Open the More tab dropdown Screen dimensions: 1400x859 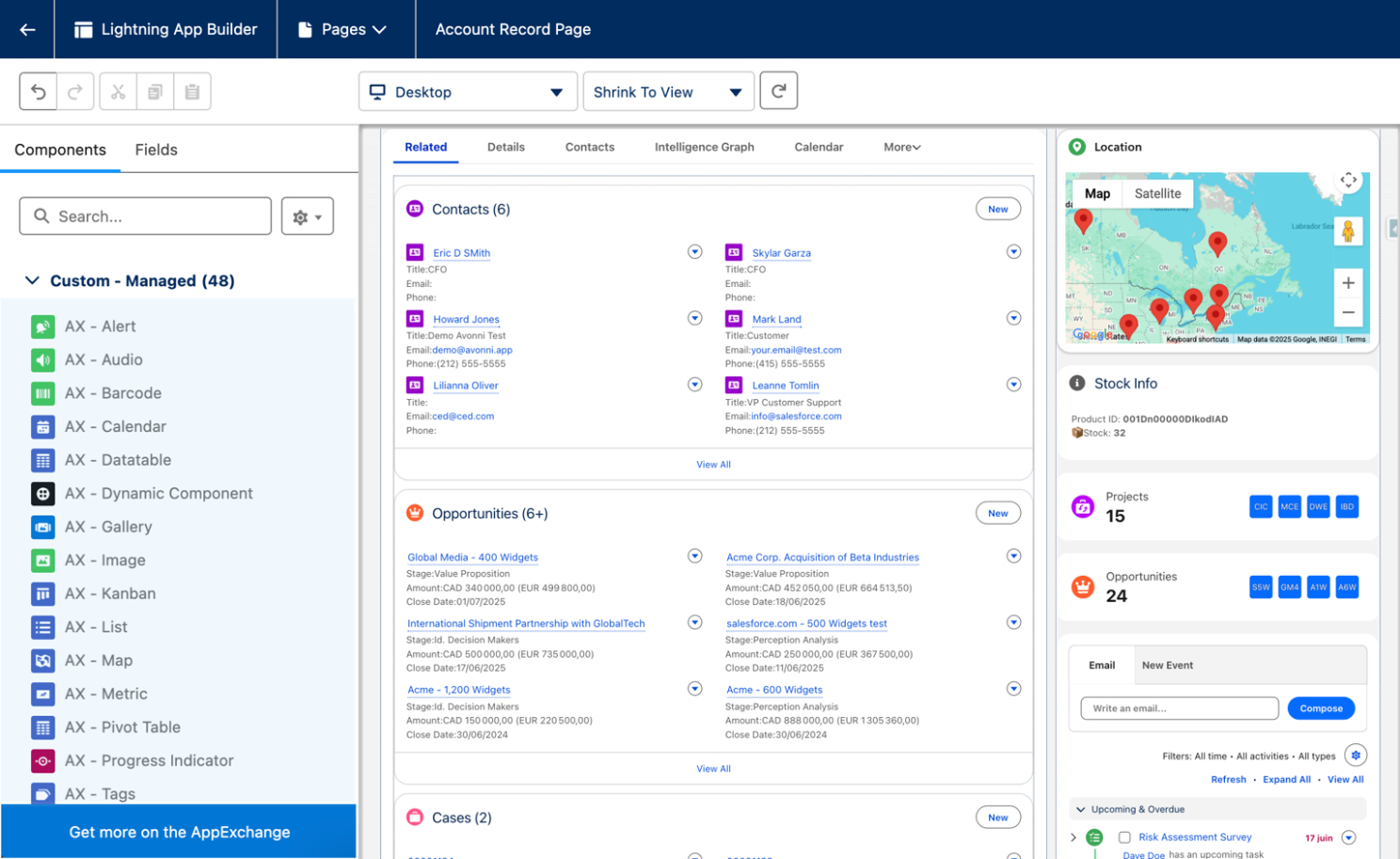tap(901, 147)
